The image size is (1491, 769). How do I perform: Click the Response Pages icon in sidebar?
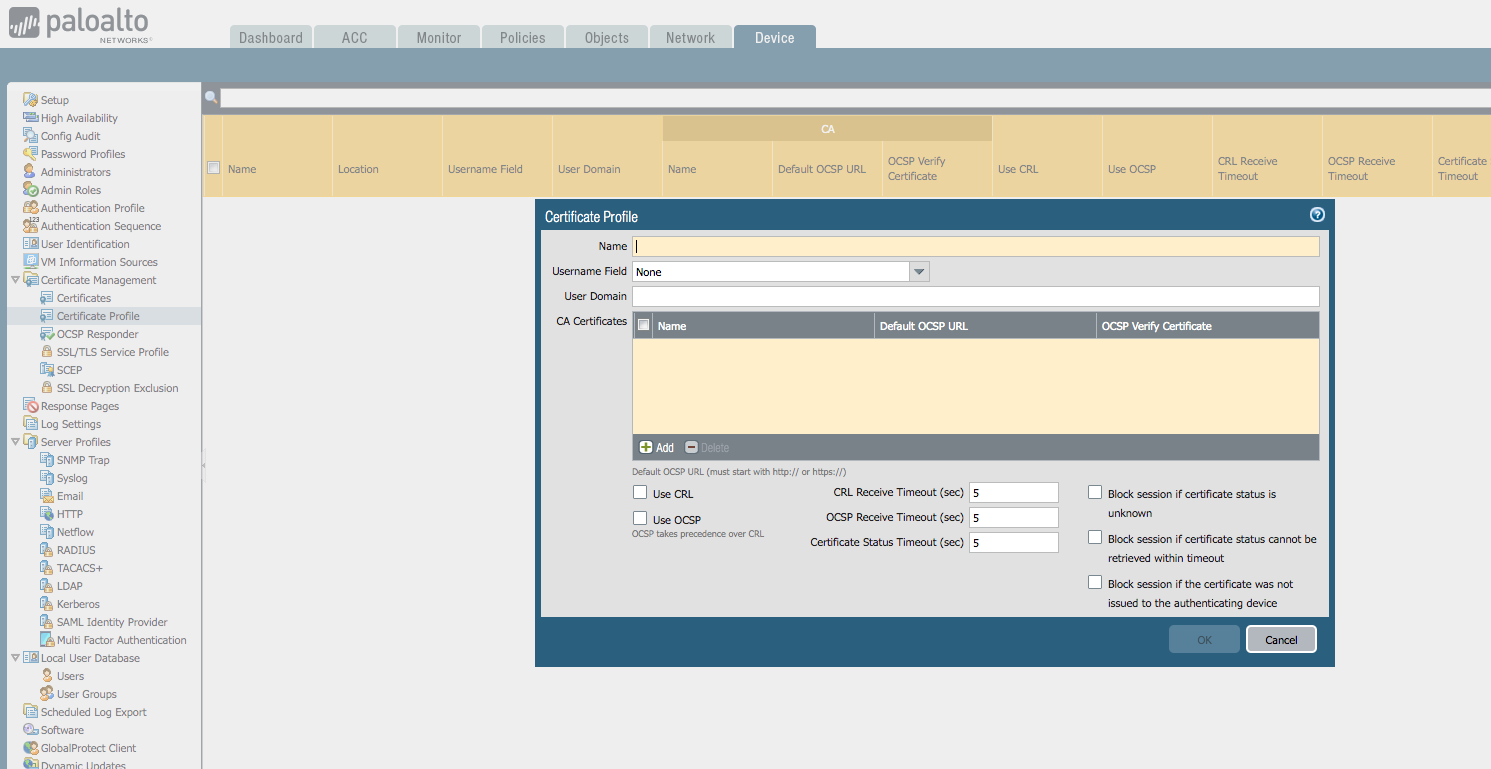30,406
